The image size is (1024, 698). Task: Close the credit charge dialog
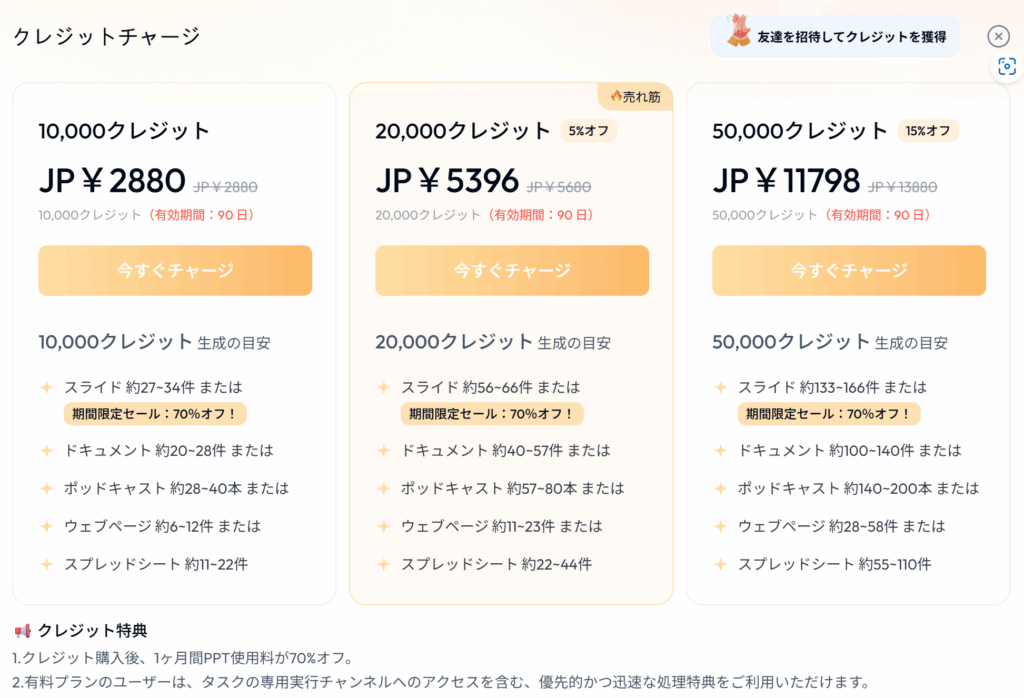[998, 37]
